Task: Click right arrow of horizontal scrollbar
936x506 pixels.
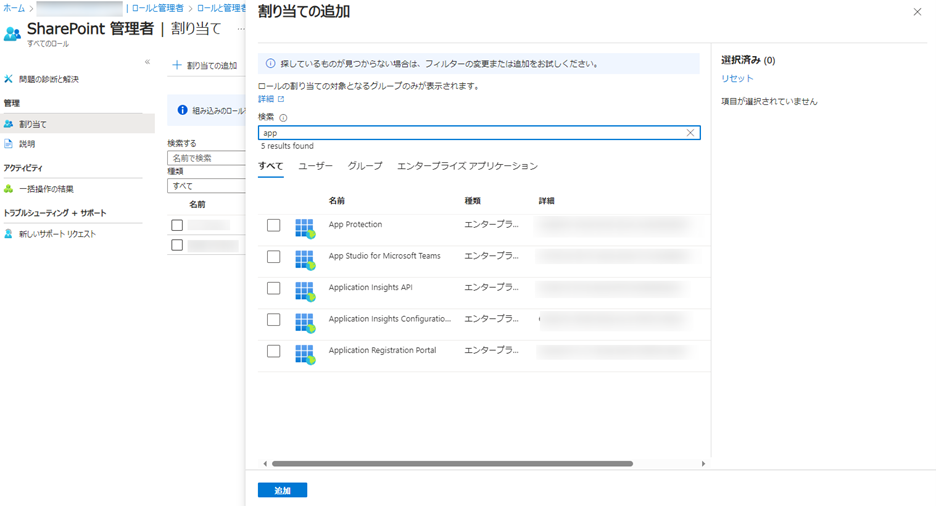Action: (x=703, y=464)
